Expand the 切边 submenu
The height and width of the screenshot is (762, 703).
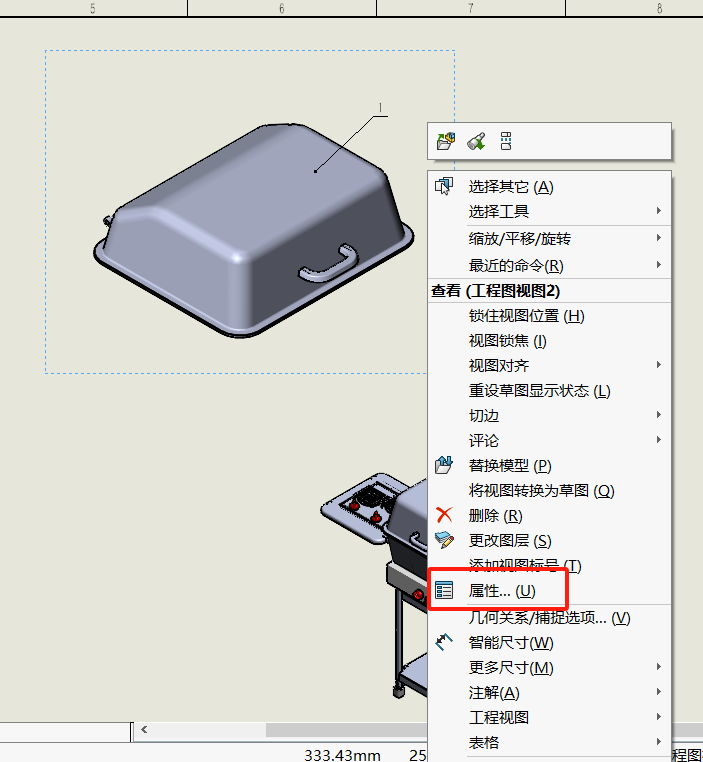(659, 415)
